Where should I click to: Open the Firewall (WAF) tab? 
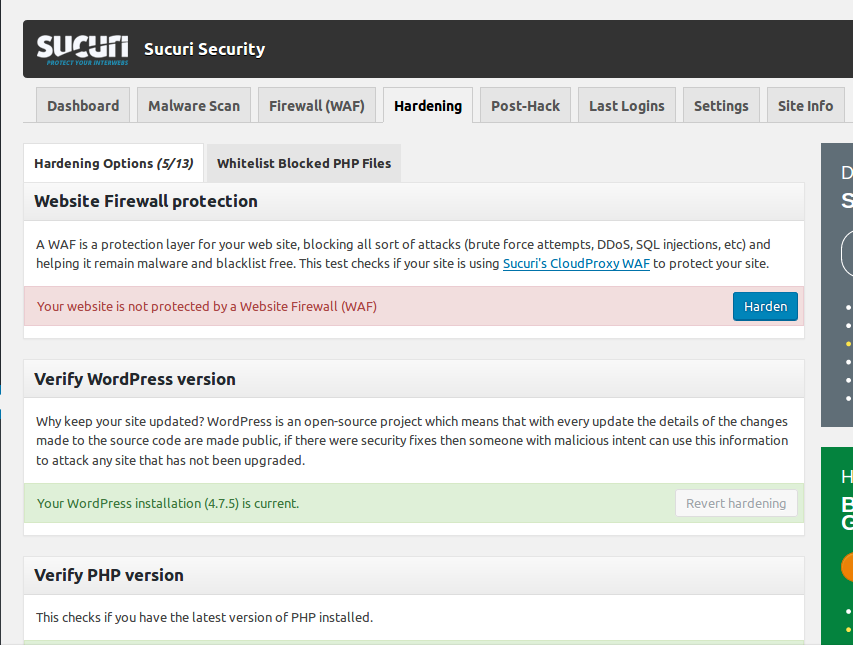point(317,106)
